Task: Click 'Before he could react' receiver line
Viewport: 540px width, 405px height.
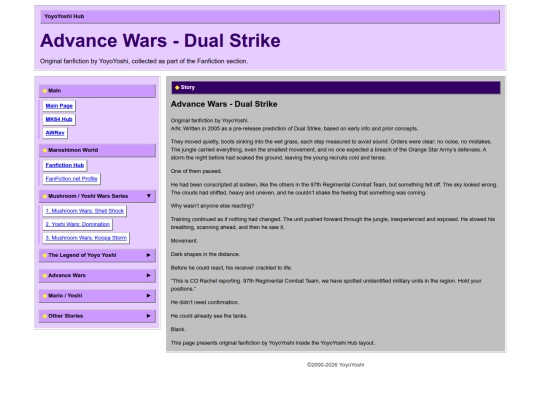Action: [231, 268]
